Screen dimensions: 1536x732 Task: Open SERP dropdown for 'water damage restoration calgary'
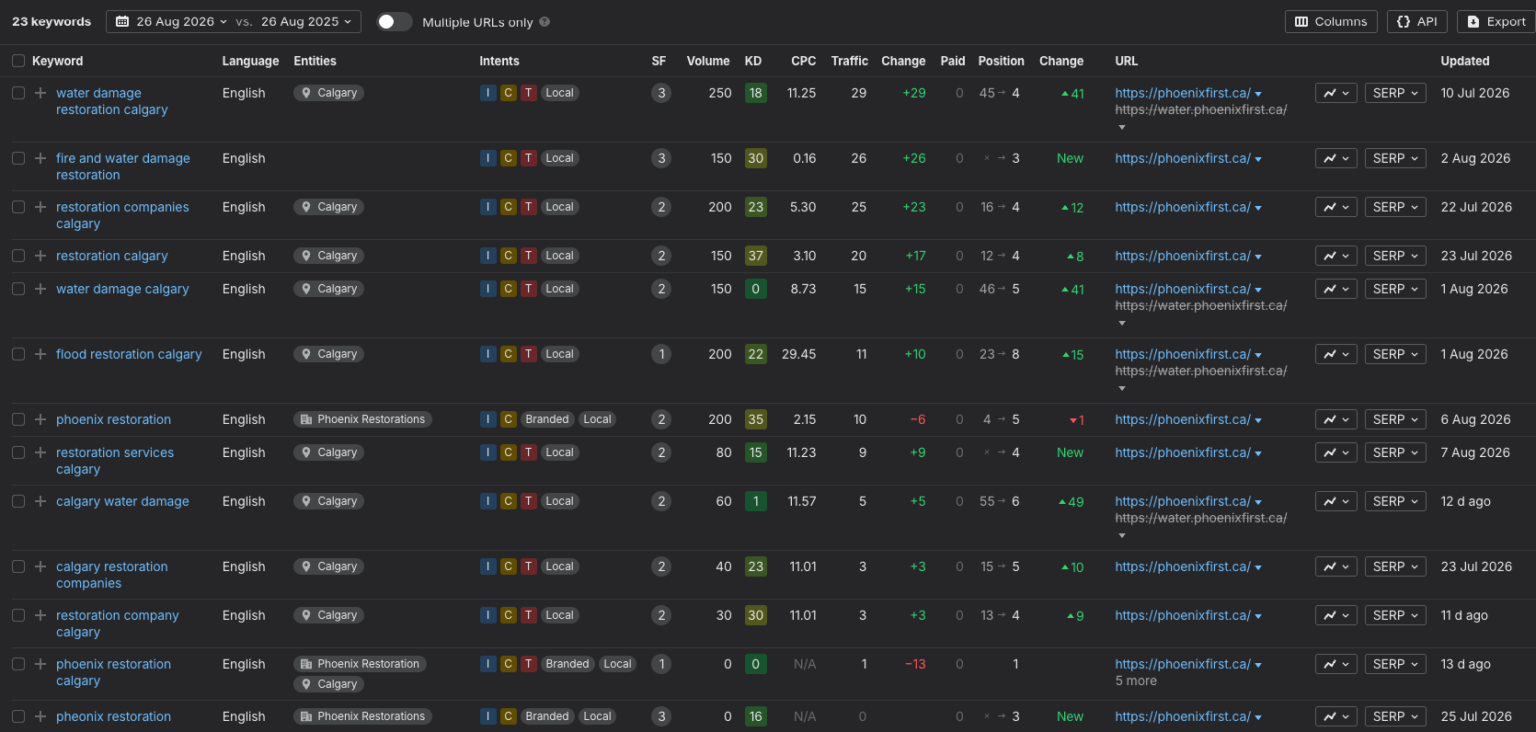tap(1395, 93)
